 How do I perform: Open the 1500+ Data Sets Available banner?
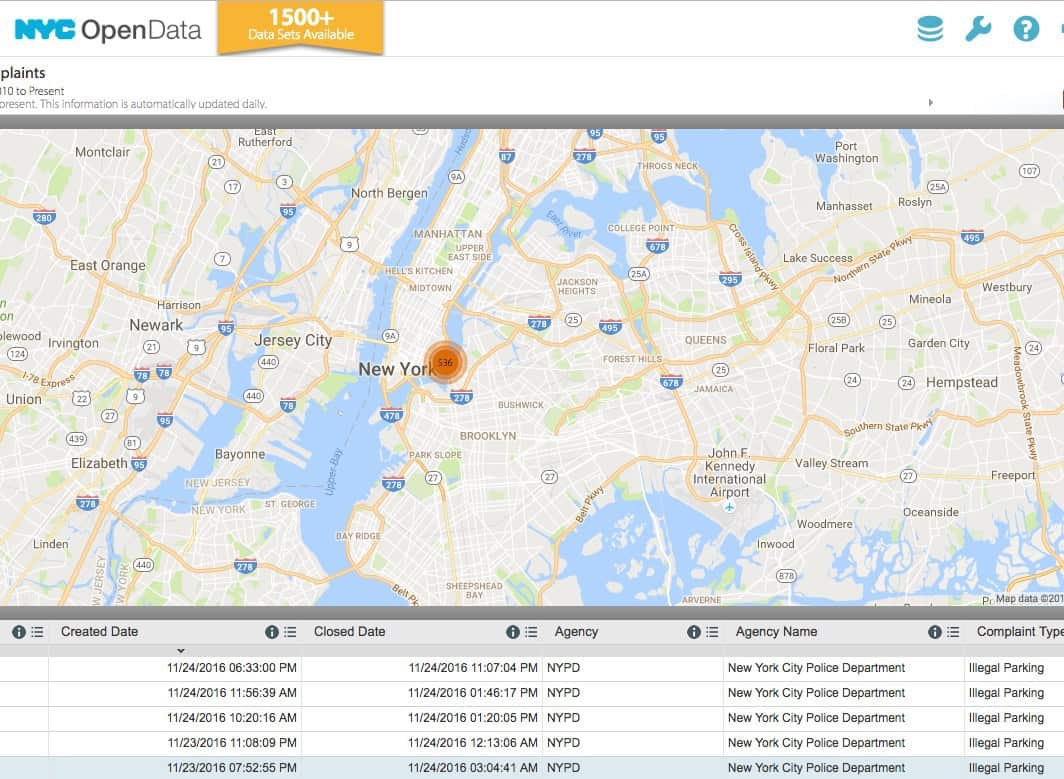tap(301, 27)
